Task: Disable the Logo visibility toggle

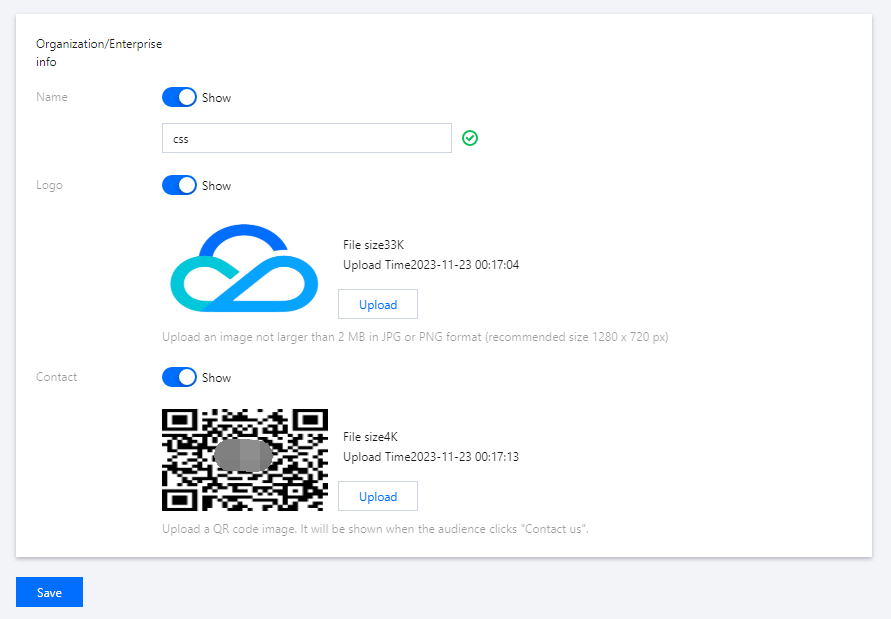Action: [x=179, y=185]
